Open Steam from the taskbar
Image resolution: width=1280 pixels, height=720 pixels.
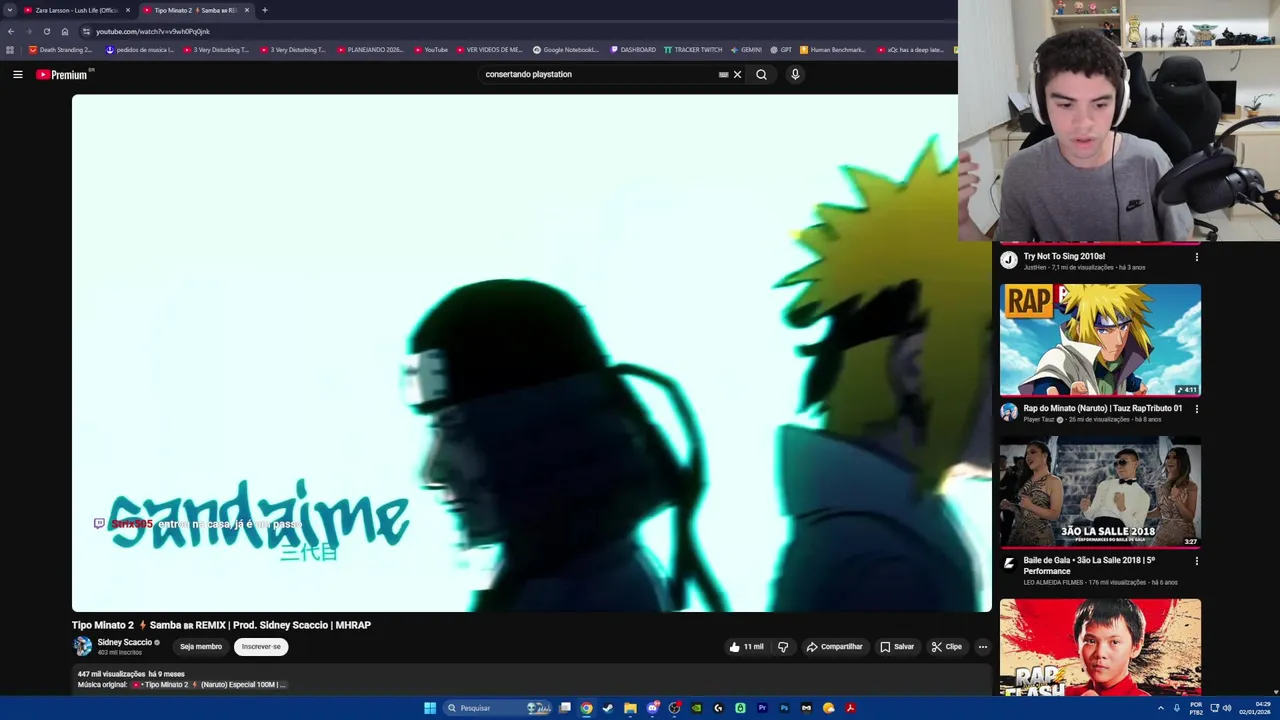click(x=608, y=708)
